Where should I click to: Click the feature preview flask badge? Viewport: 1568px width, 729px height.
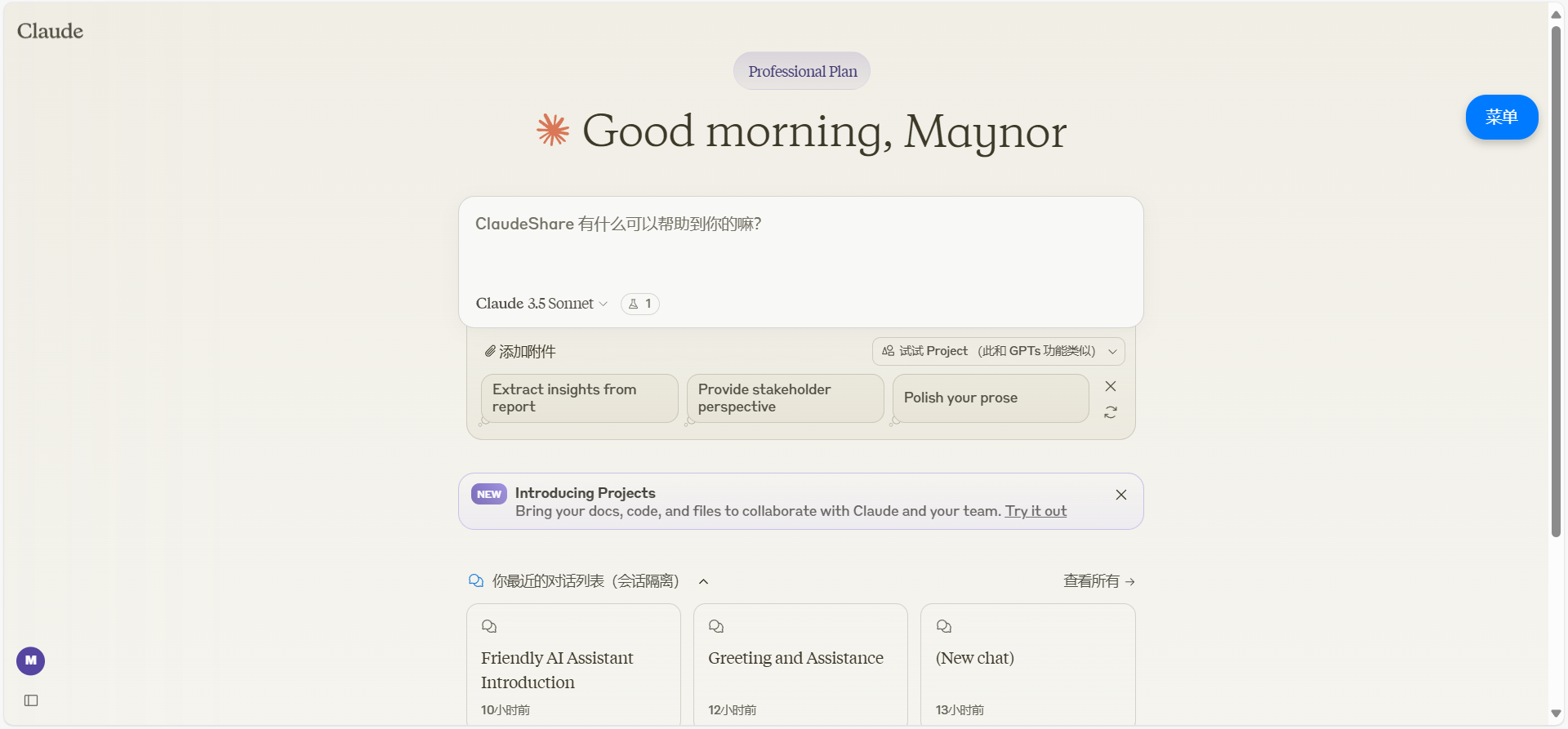click(x=640, y=304)
